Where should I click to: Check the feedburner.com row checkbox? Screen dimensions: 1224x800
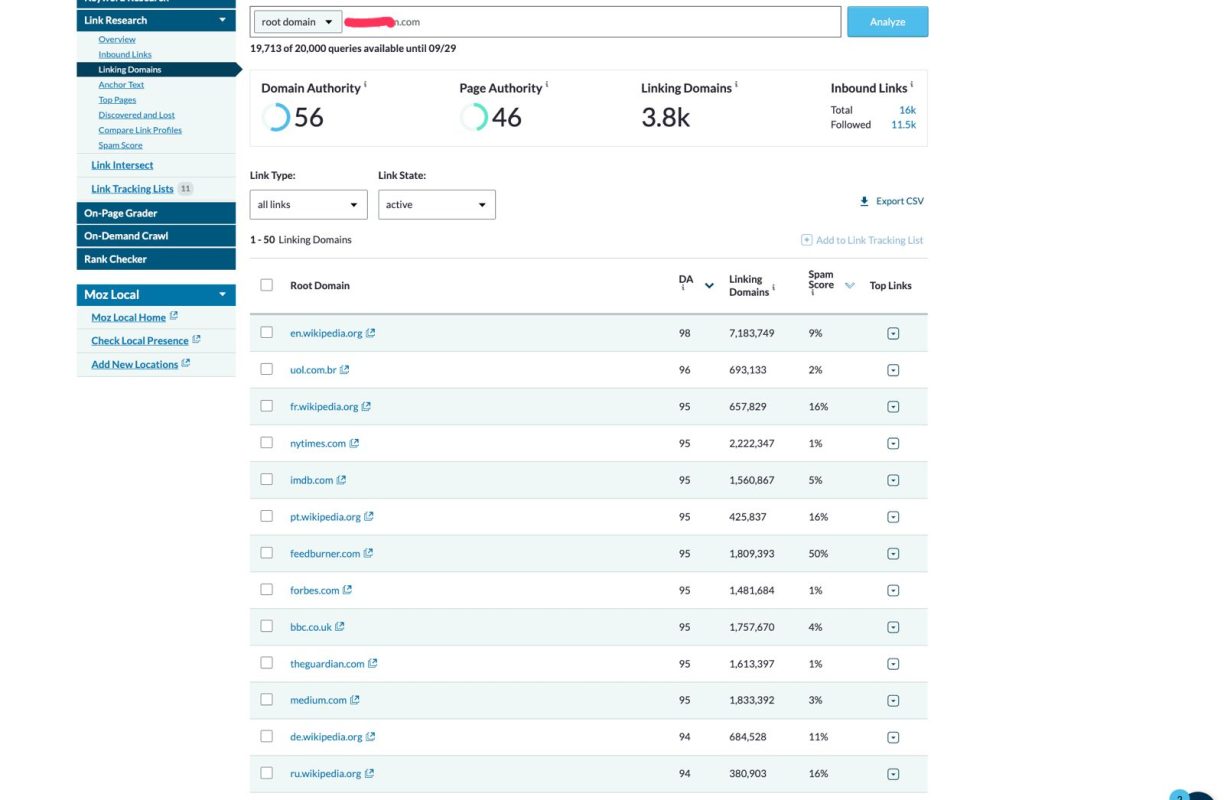267,552
